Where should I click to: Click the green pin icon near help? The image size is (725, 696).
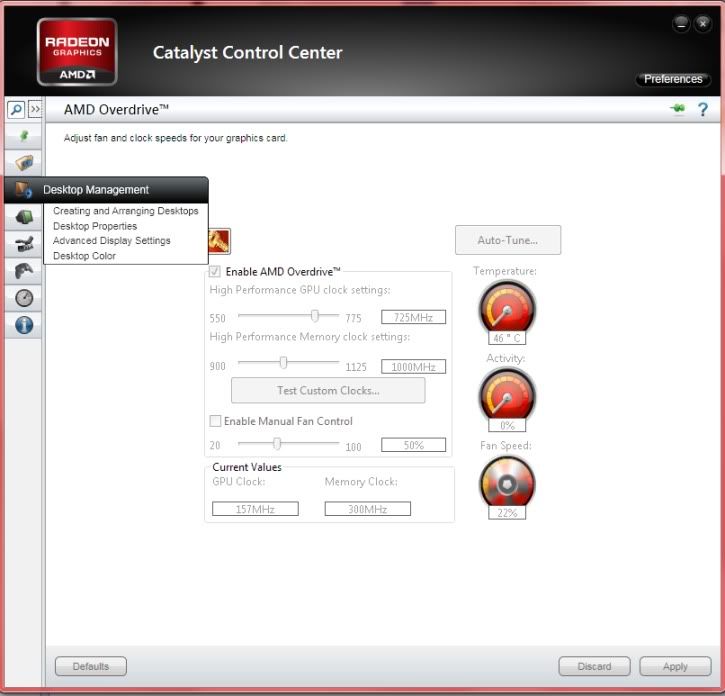[x=678, y=109]
